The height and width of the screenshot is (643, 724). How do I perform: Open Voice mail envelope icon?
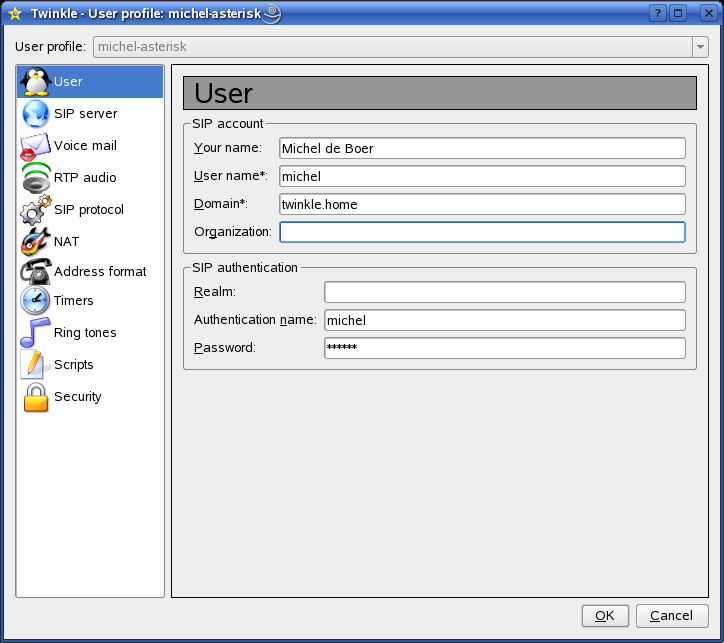click(x=36, y=146)
